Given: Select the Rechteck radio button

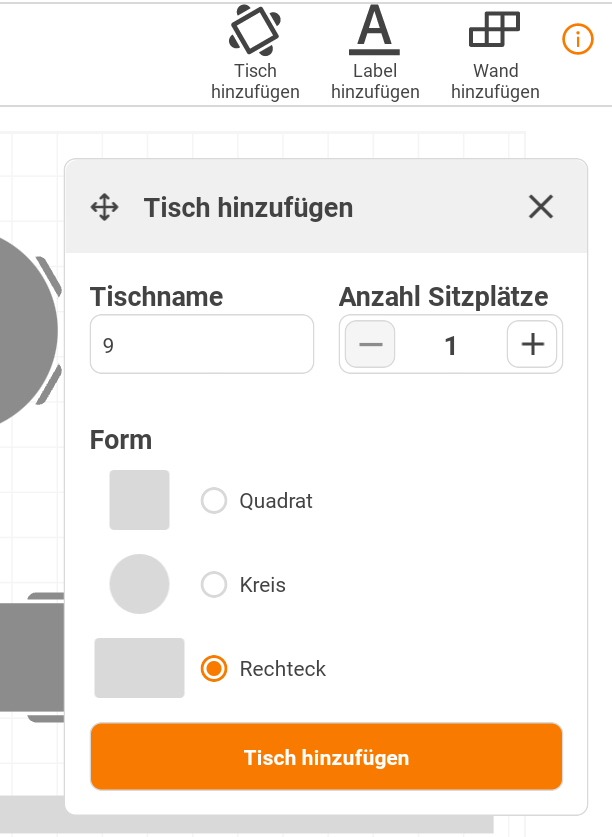Looking at the screenshot, I should 214,668.
